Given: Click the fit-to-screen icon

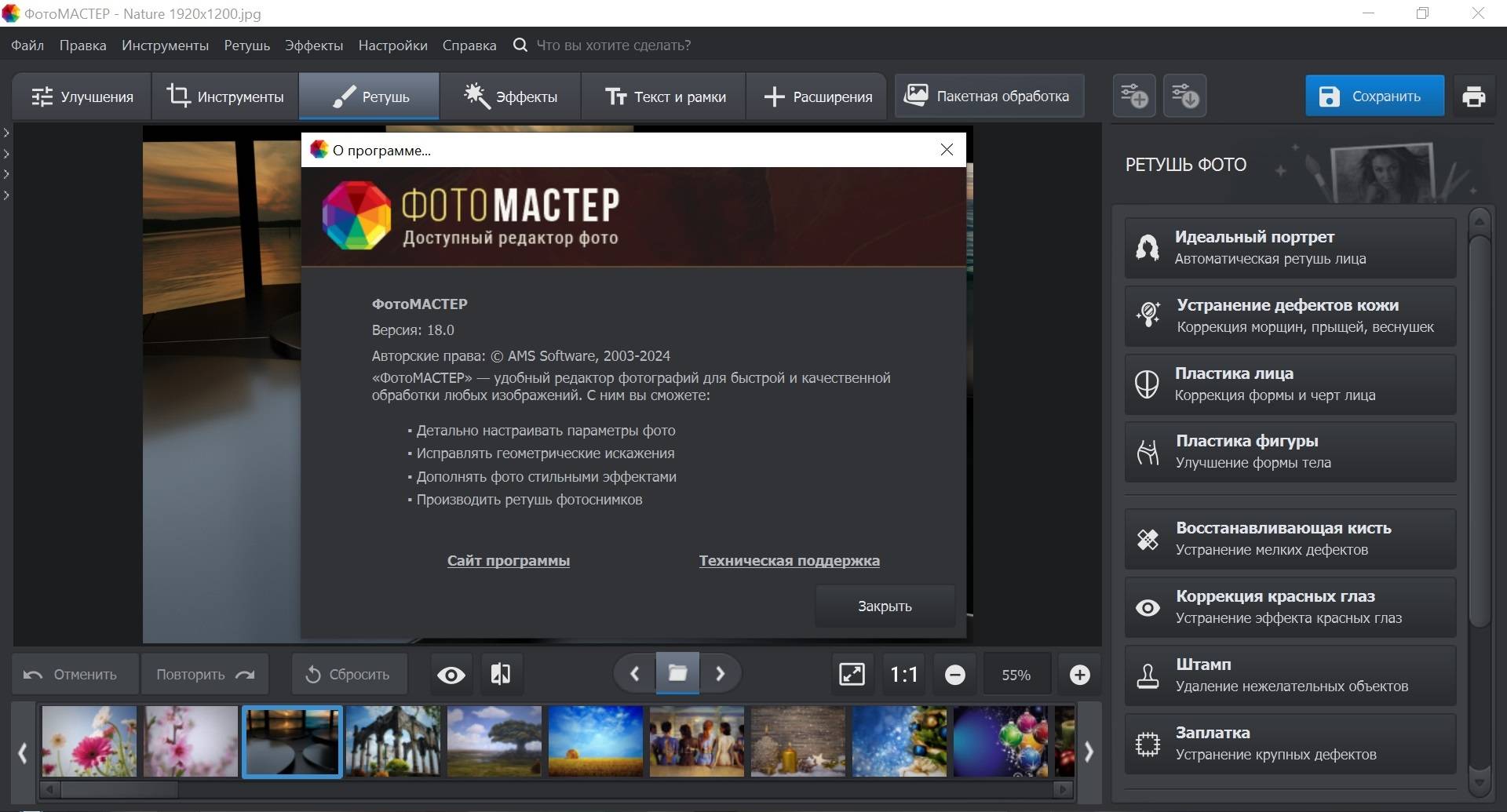Looking at the screenshot, I should (x=852, y=674).
